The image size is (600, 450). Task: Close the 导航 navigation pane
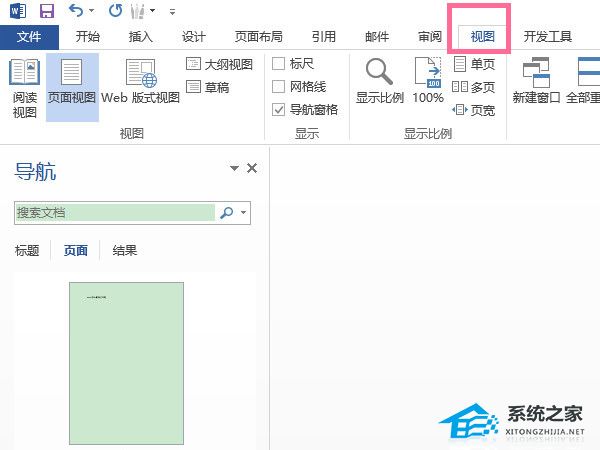click(x=252, y=168)
